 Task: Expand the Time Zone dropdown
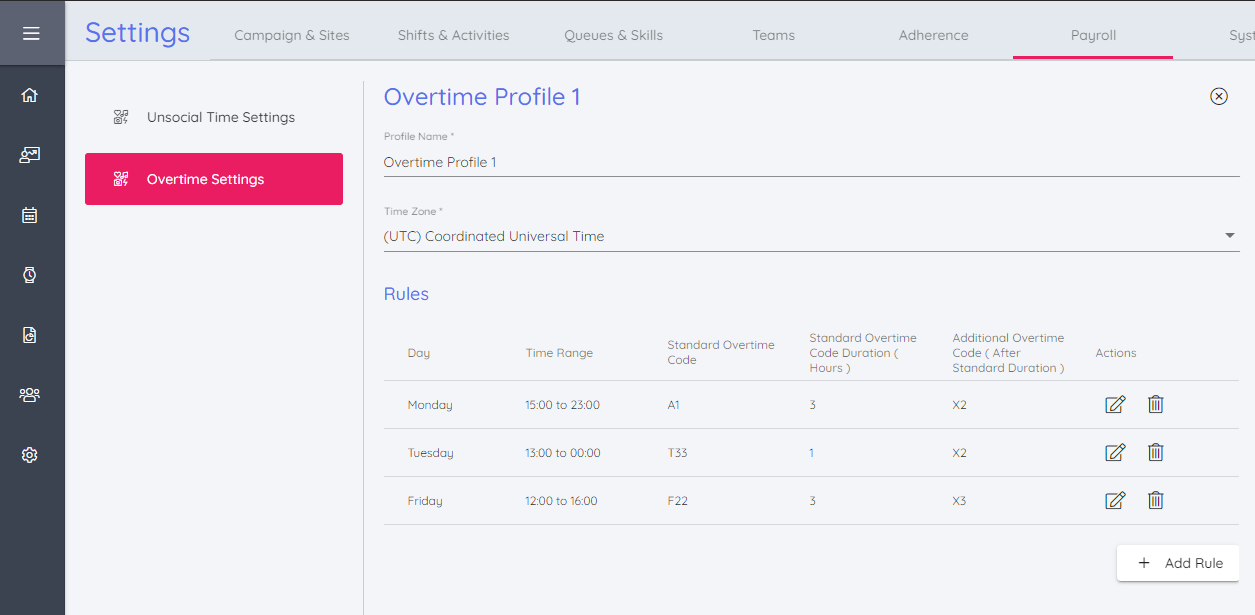1229,236
